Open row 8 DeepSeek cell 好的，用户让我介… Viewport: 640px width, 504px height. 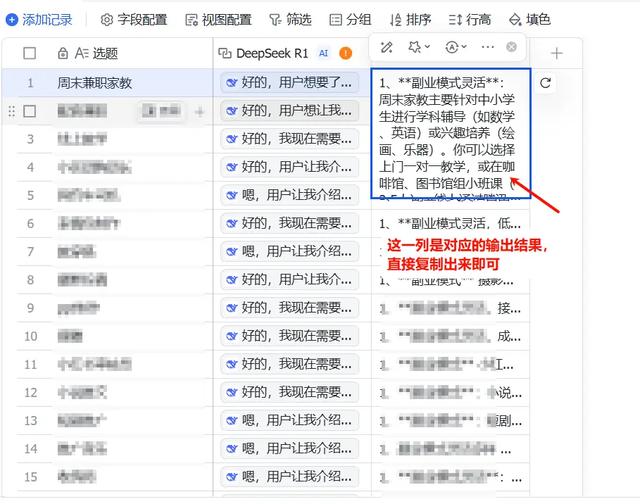pyautogui.click(x=290, y=280)
